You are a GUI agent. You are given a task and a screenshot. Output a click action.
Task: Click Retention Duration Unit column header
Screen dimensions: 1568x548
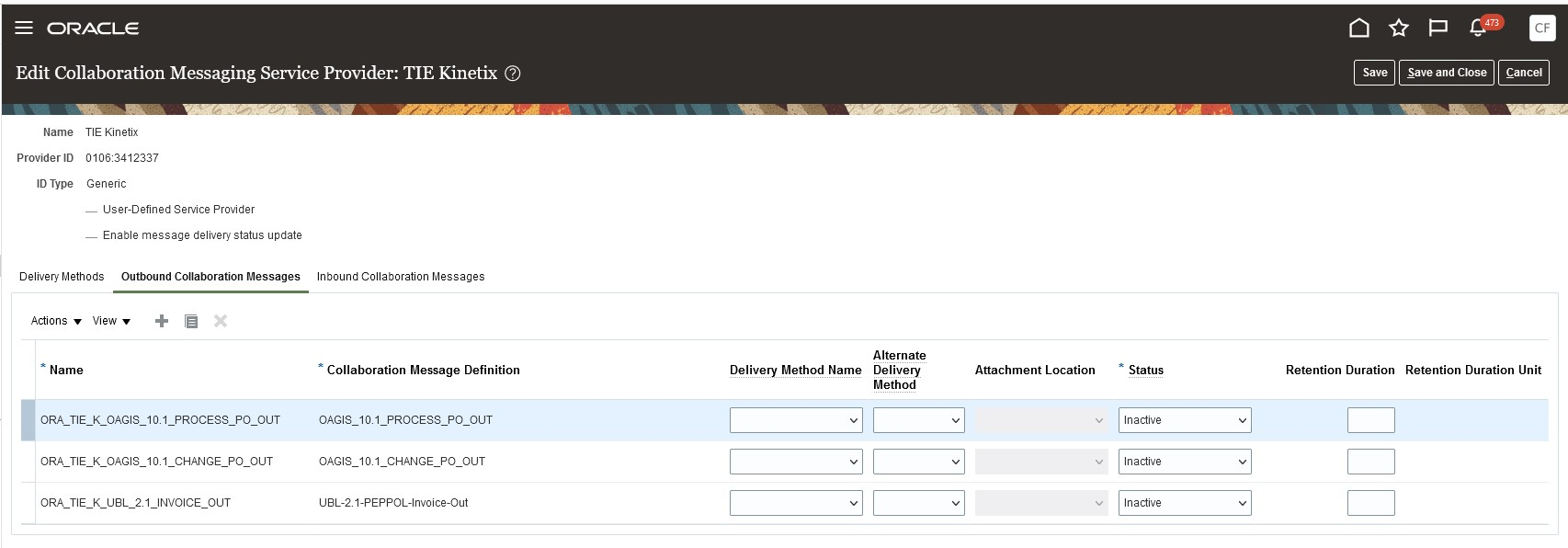click(1473, 370)
